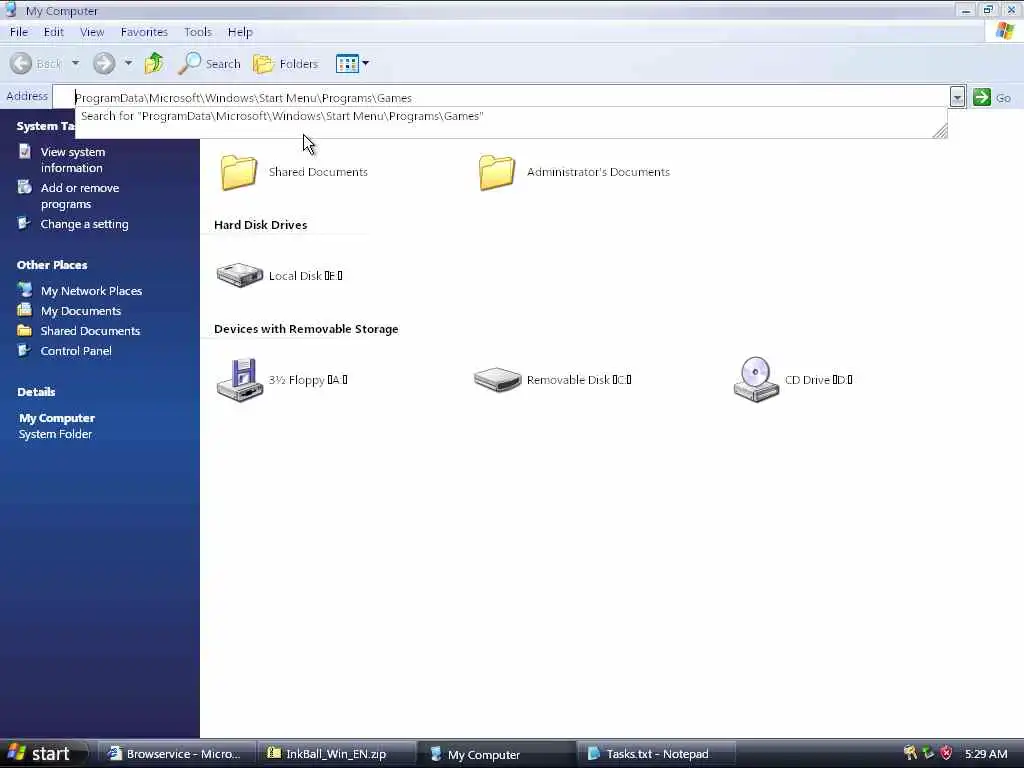Click the Forward arrow button
The height and width of the screenshot is (768, 1024).
tap(104, 63)
